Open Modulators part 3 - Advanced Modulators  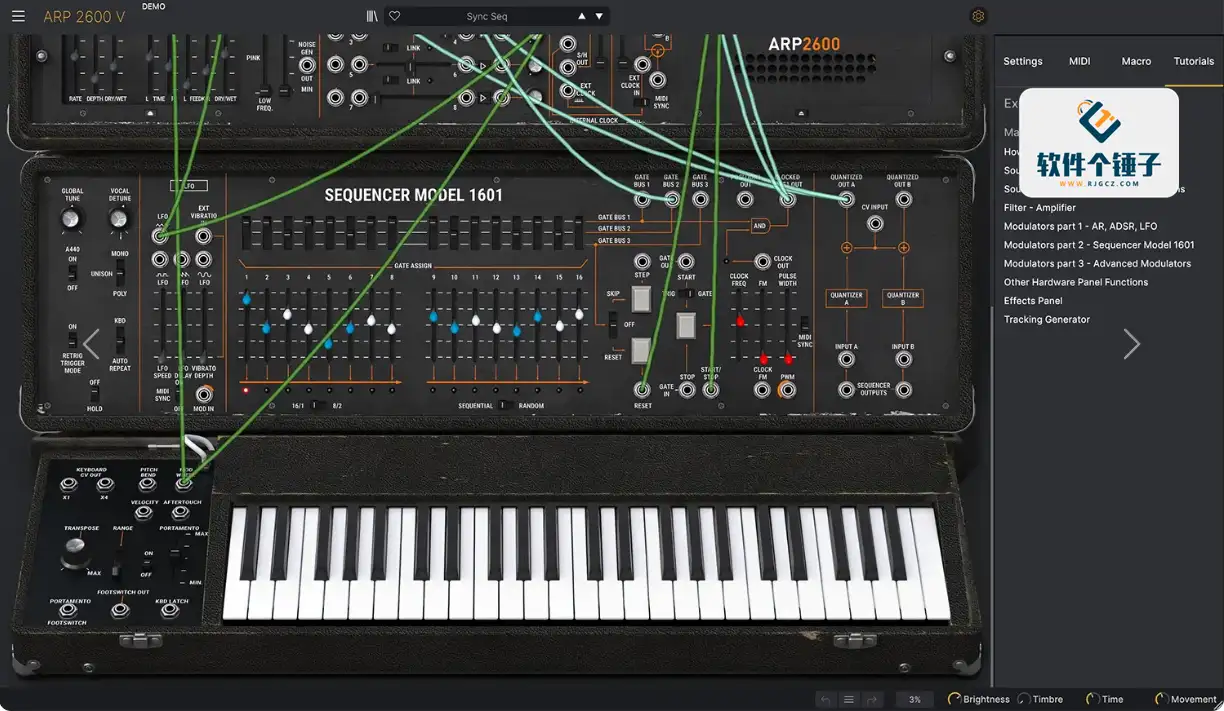pos(1097,264)
